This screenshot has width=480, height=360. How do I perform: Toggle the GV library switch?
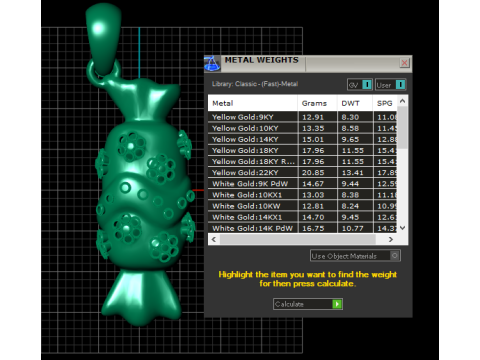(x=360, y=85)
